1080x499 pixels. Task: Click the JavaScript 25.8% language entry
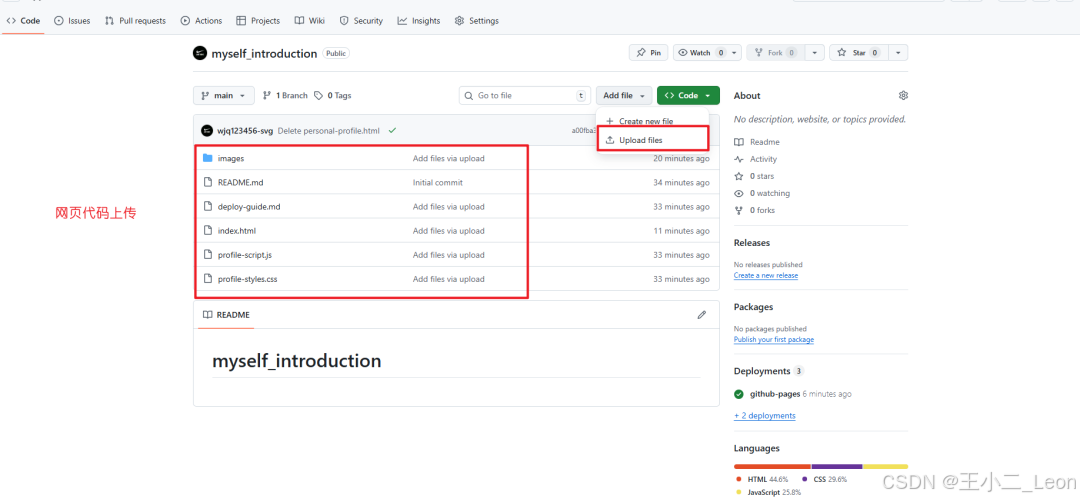(769, 492)
